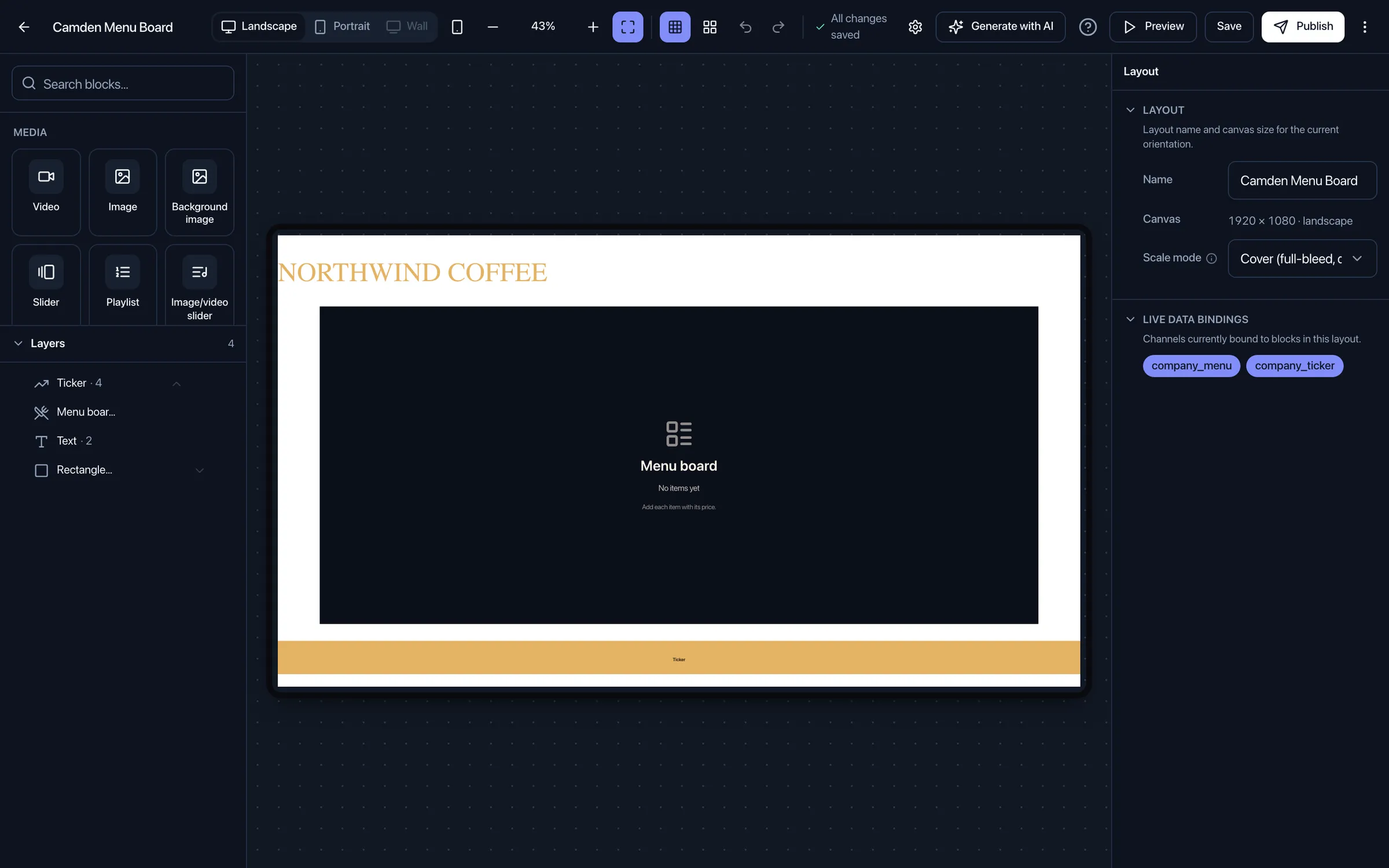The image size is (1389, 868).
Task: Collapse the LAYOUT section
Action: point(1130,110)
